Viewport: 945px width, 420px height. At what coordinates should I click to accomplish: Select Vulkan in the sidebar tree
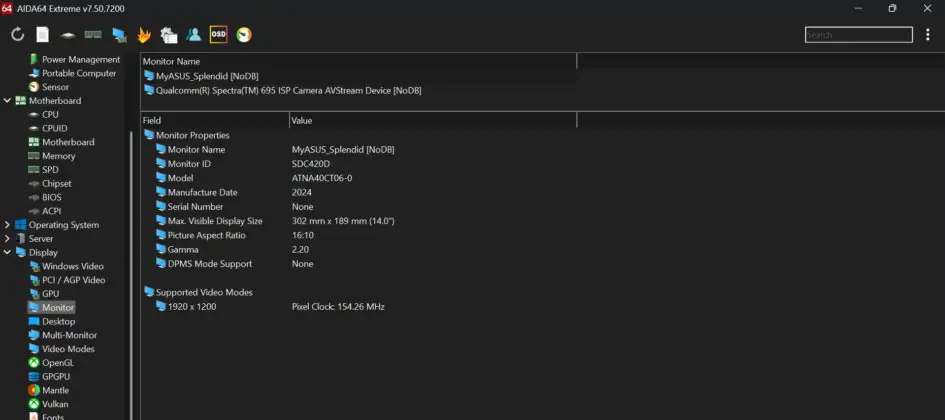pyautogui.click(x=55, y=404)
